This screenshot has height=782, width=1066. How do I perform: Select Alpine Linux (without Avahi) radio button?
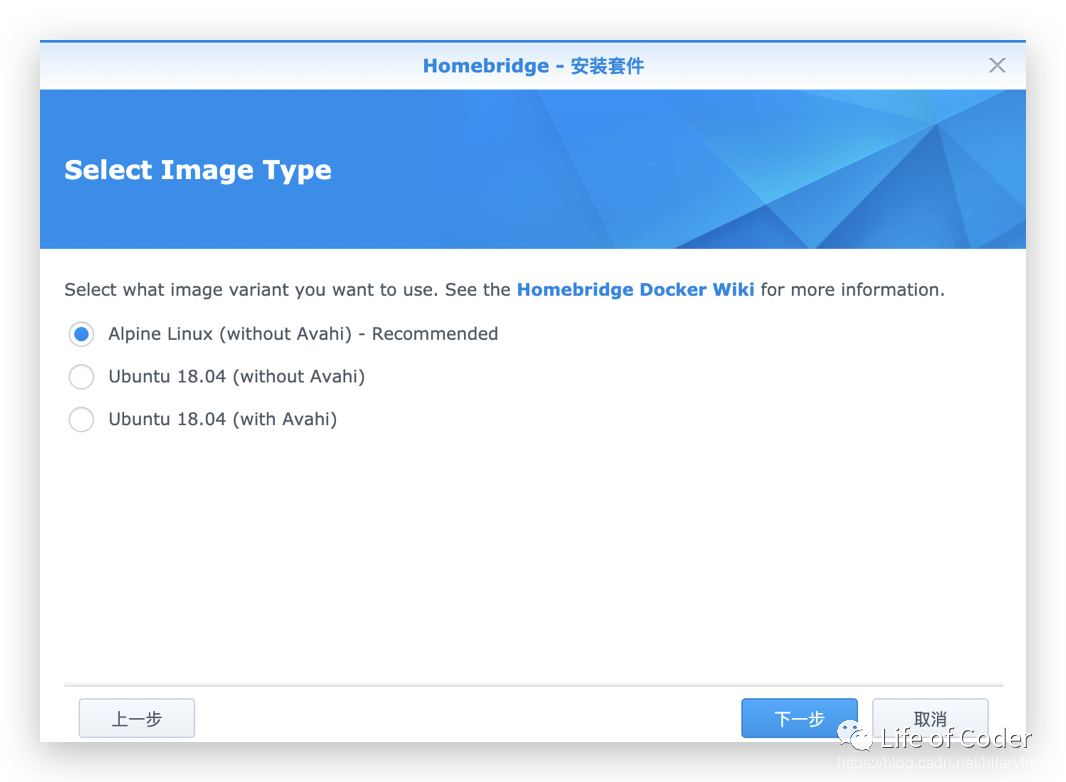82,334
